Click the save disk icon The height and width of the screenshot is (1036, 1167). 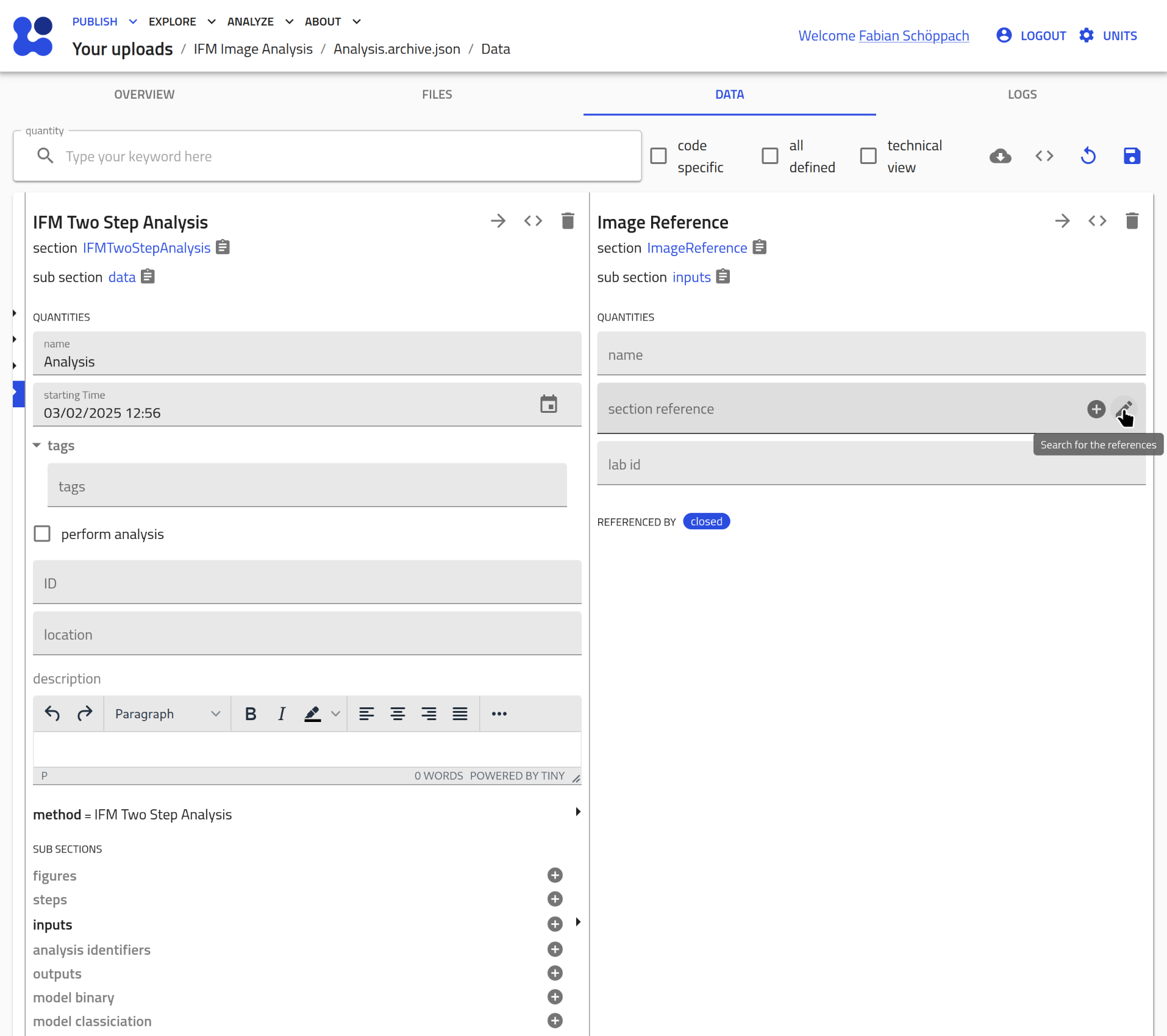[1132, 156]
